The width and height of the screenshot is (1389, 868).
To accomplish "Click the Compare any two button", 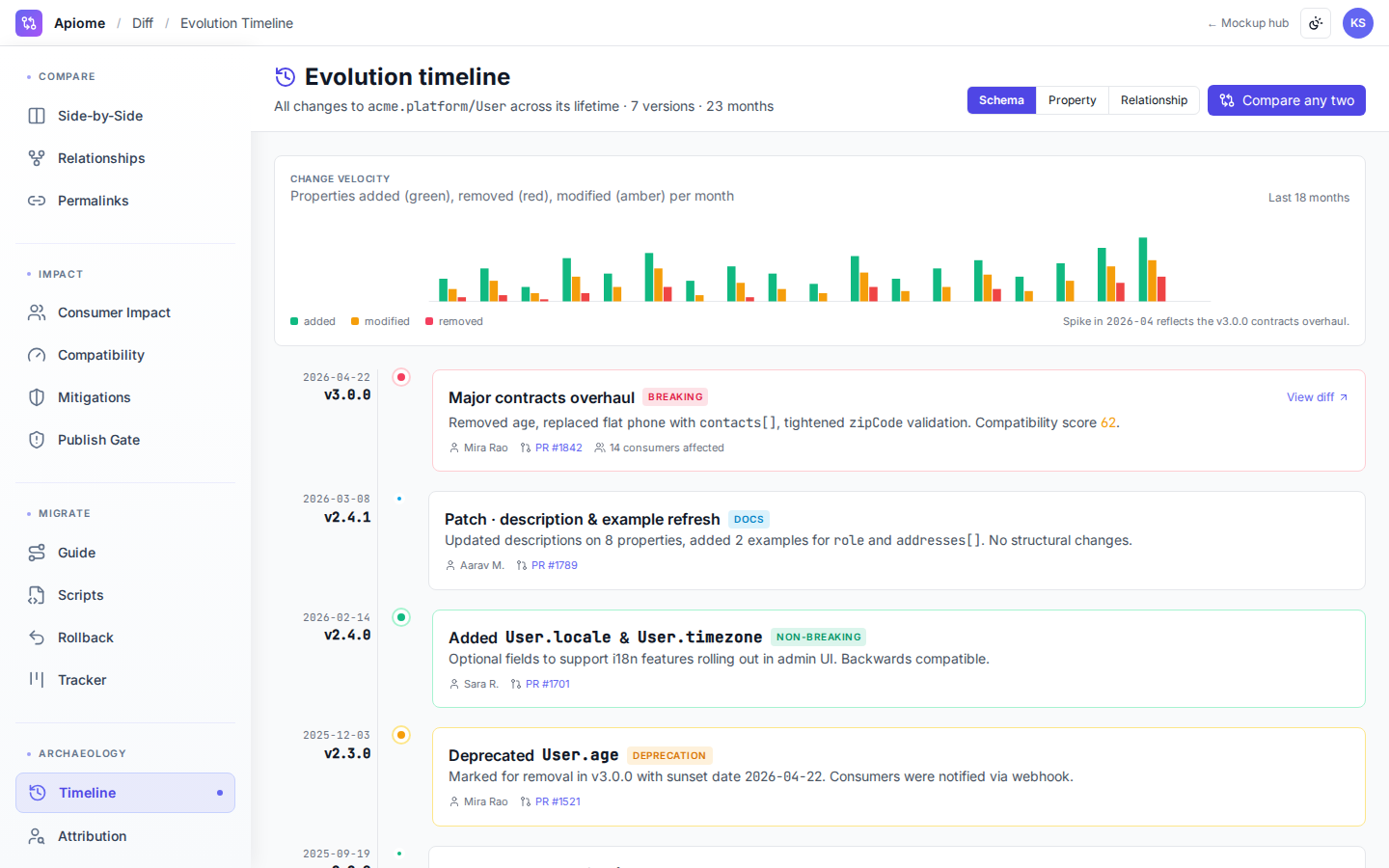I will point(1287,100).
